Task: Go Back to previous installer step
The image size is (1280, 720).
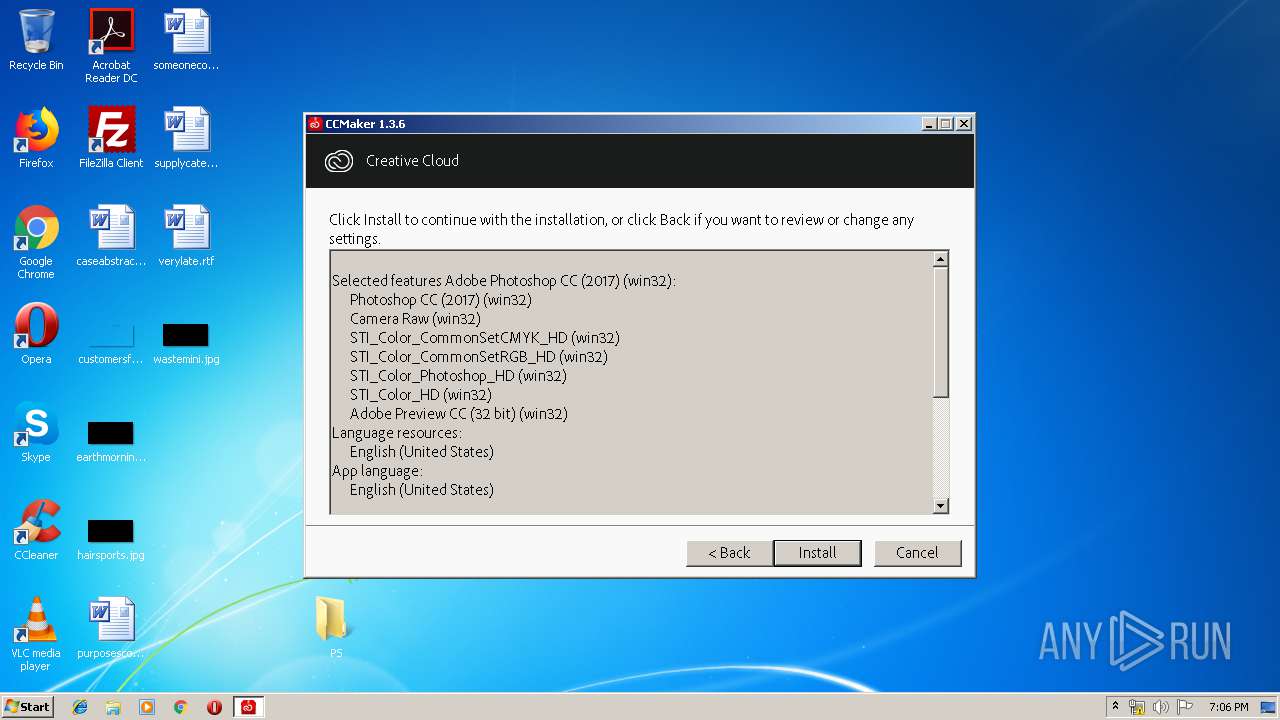Action: [729, 553]
